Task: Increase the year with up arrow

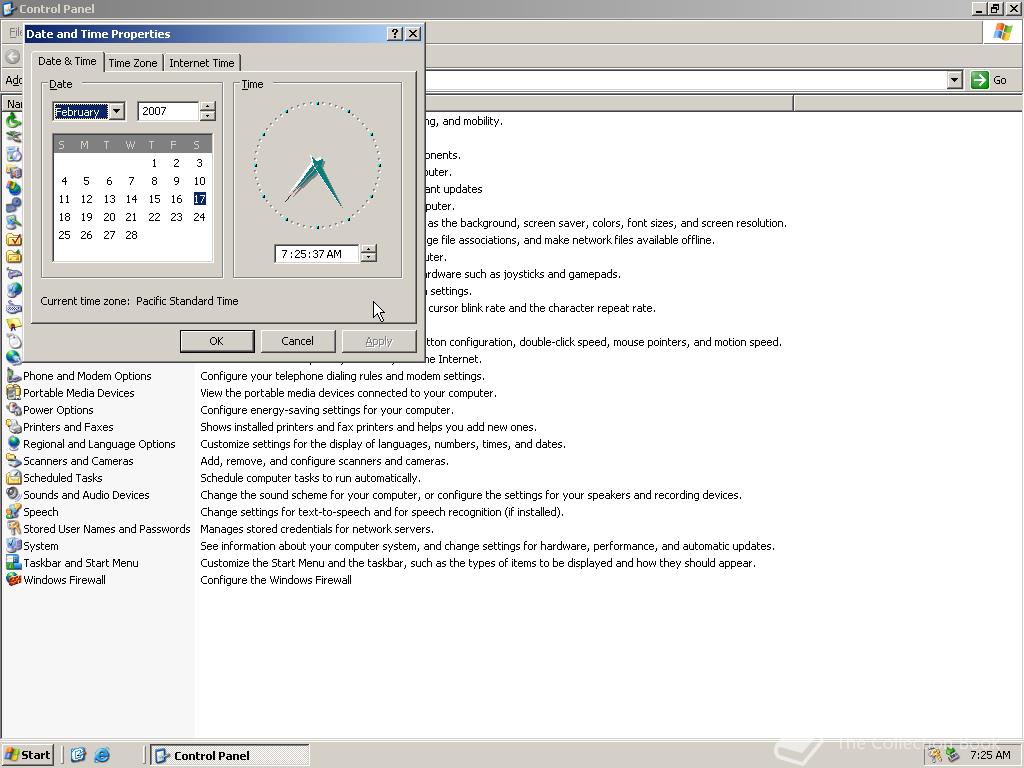Action: coord(208,106)
